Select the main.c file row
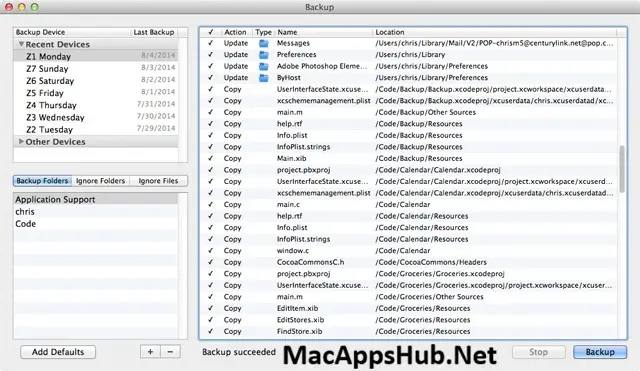This screenshot has height=371, width=640. 408,204
